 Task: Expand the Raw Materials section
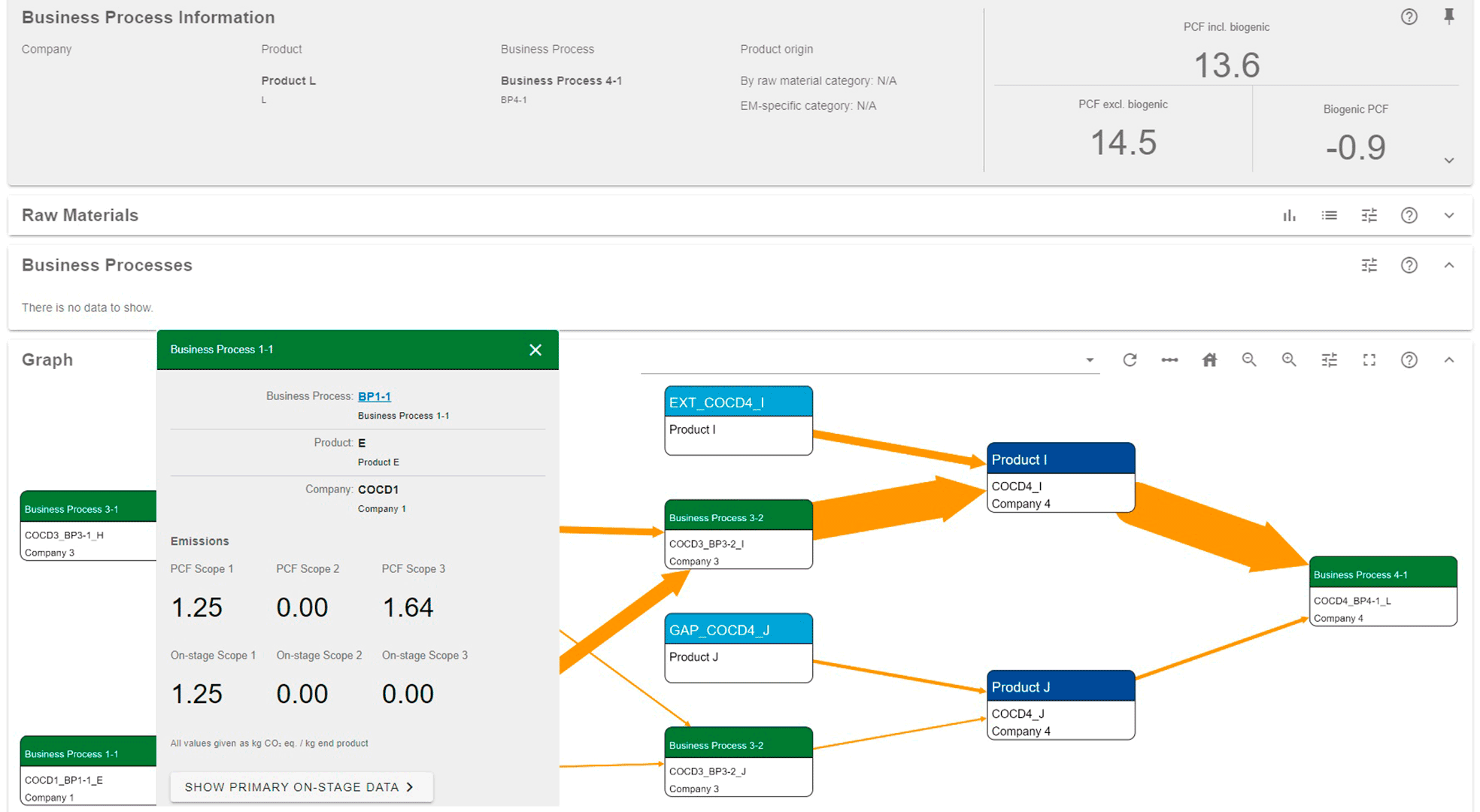click(x=1449, y=216)
